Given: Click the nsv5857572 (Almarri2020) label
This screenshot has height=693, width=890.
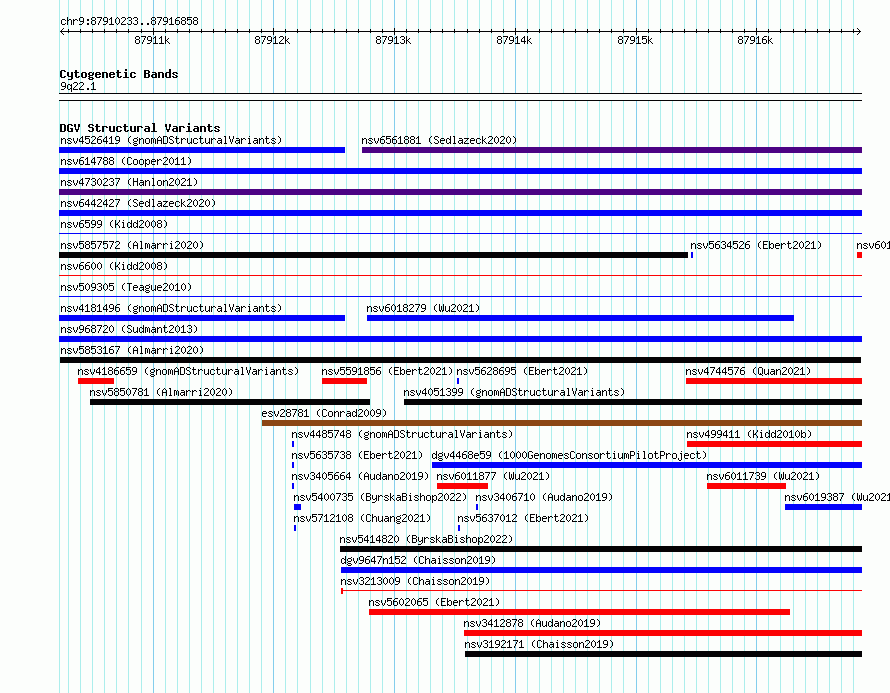Looking at the screenshot, I should (x=132, y=245).
